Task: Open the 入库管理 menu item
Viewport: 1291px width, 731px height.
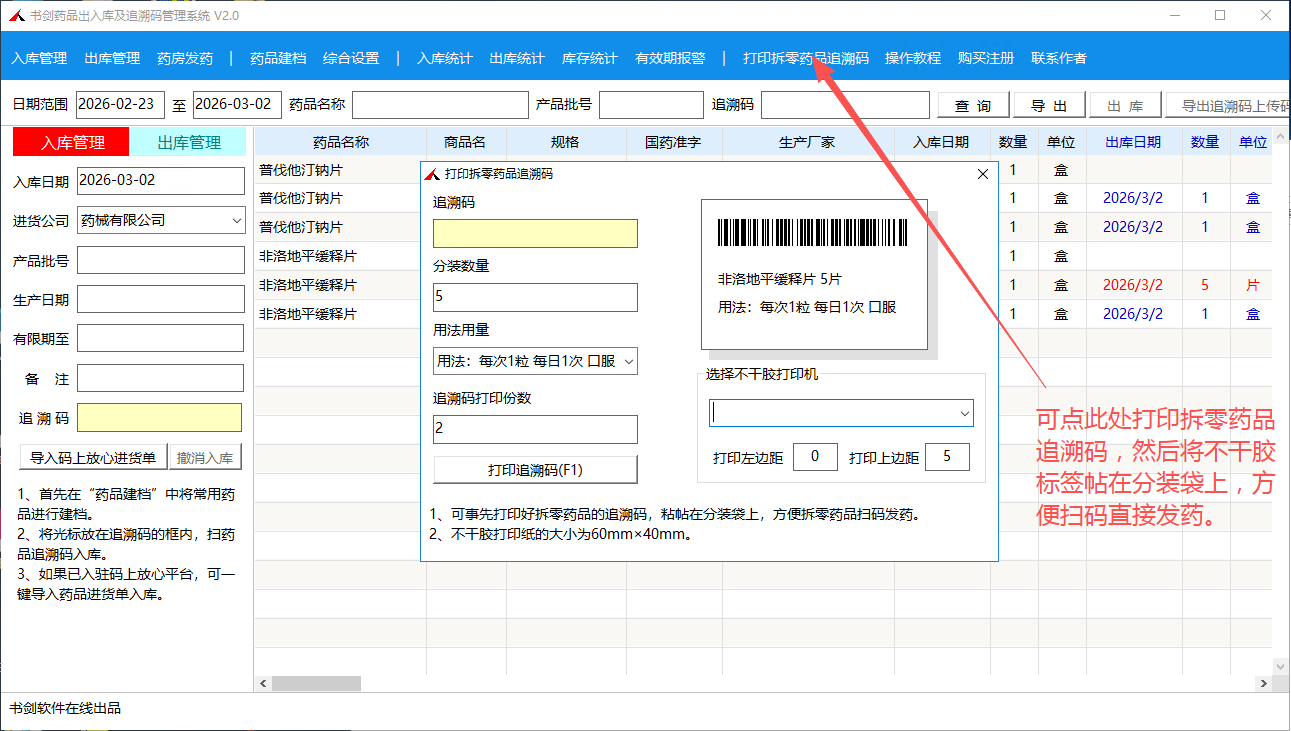Action: point(39,58)
